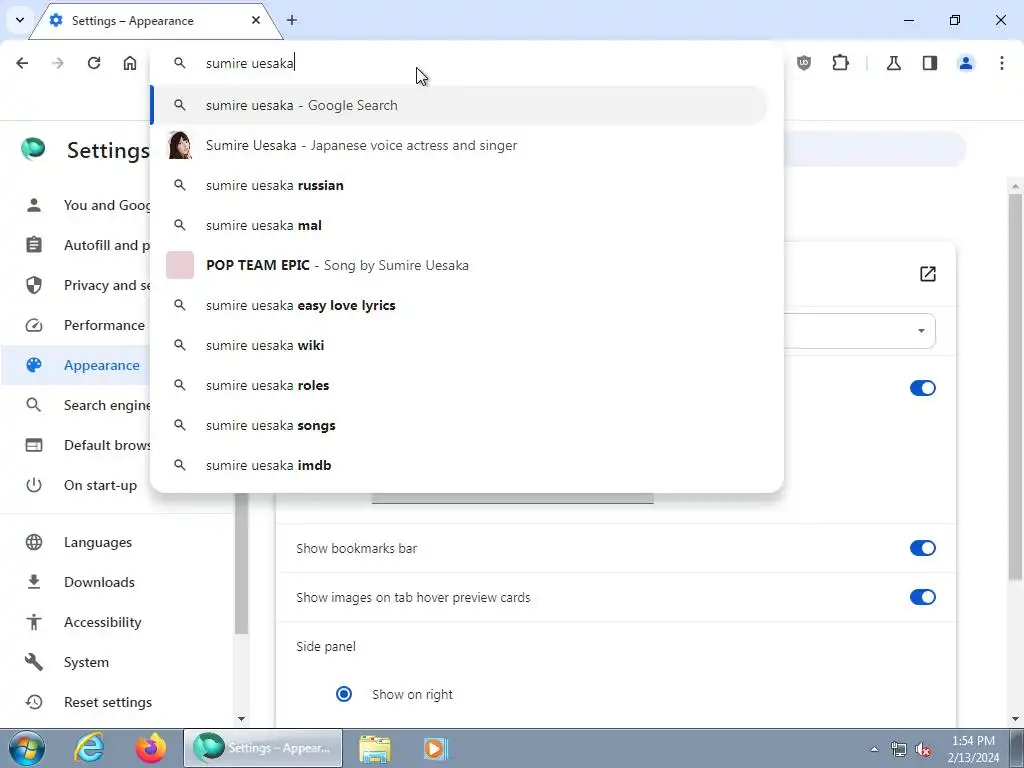Screen dimensions: 1024x768
Task: Open the theme external link icon
Action: [927, 274]
